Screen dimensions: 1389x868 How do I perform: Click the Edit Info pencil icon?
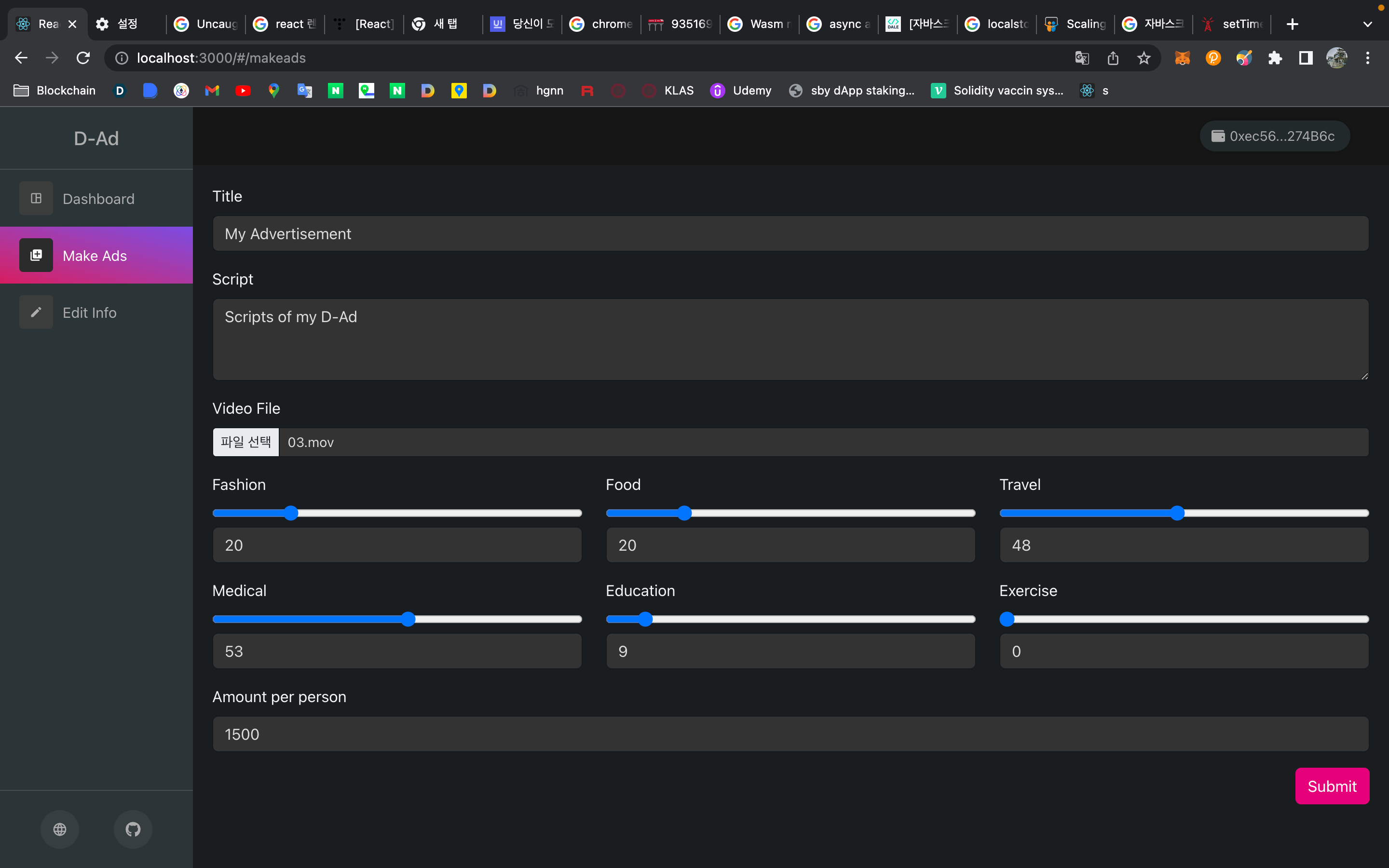tap(36, 312)
